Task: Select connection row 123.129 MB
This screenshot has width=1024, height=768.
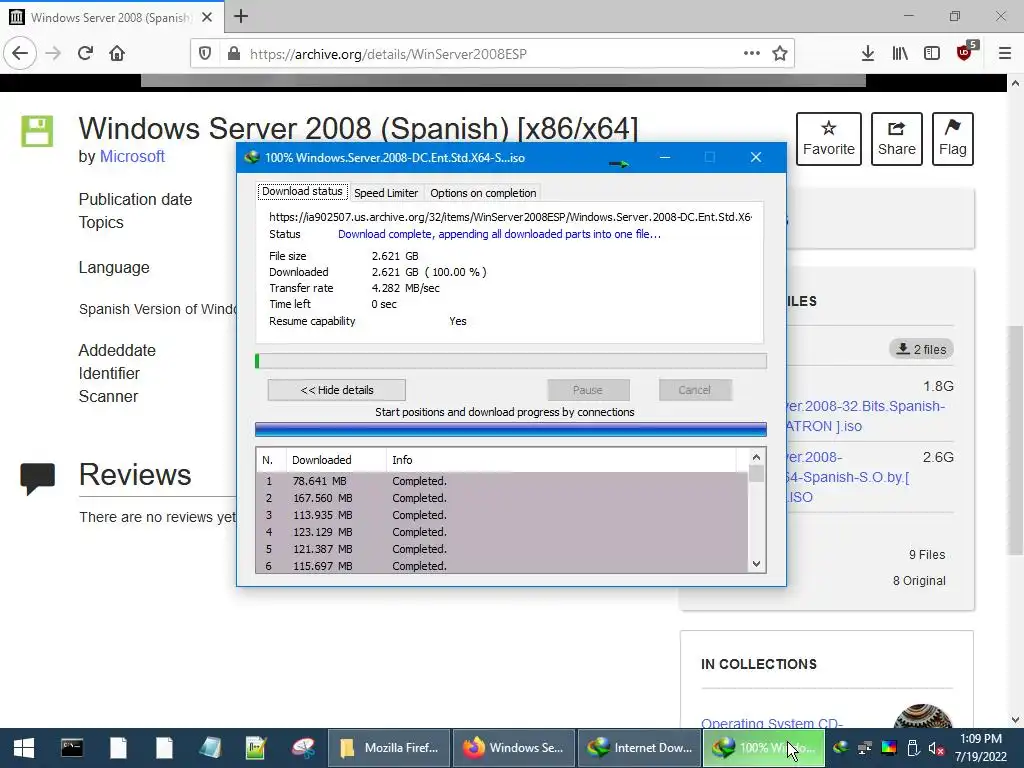Action: click(x=502, y=532)
